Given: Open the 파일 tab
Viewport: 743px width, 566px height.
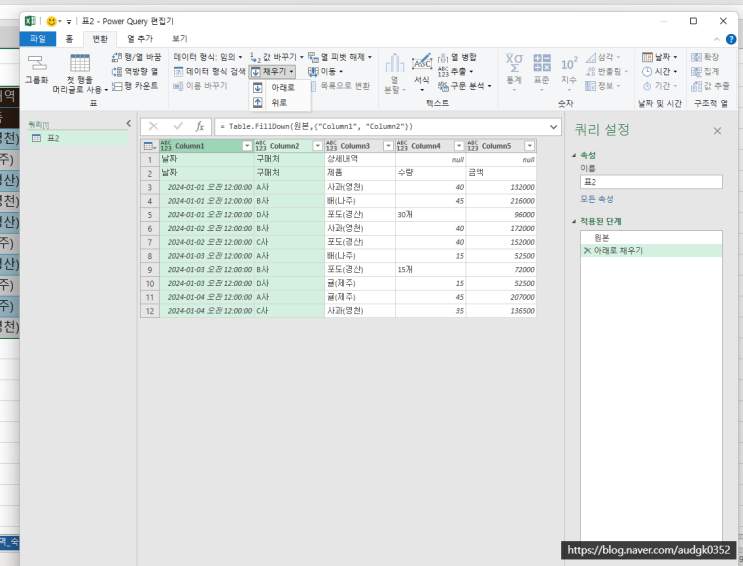Looking at the screenshot, I should pyautogui.click(x=37, y=38).
